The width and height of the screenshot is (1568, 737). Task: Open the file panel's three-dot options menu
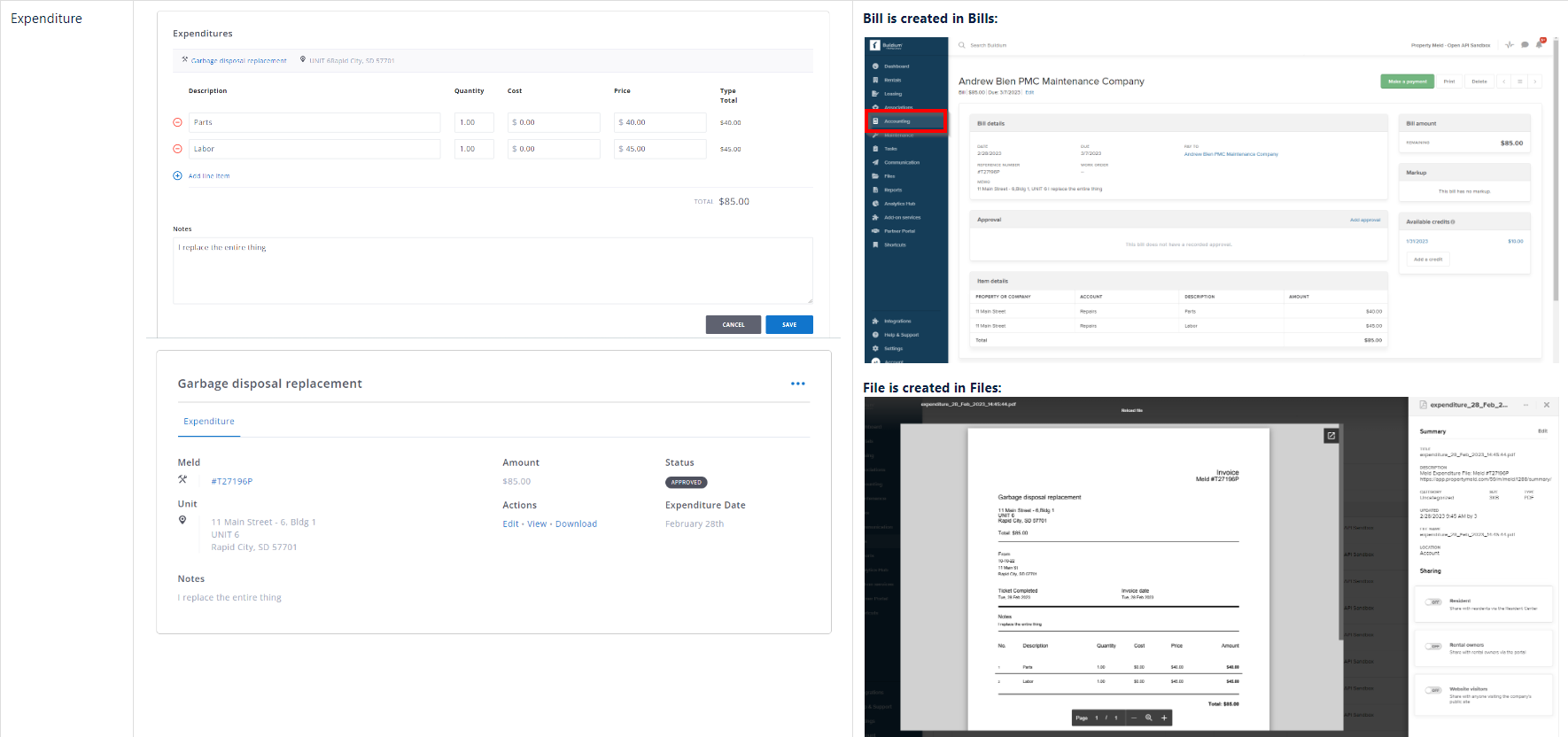click(1525, 405)
